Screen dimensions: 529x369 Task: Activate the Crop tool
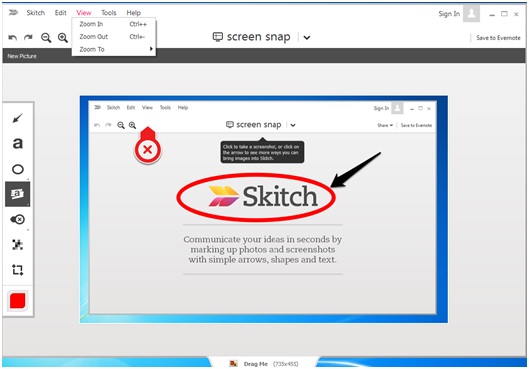[18, 270]
